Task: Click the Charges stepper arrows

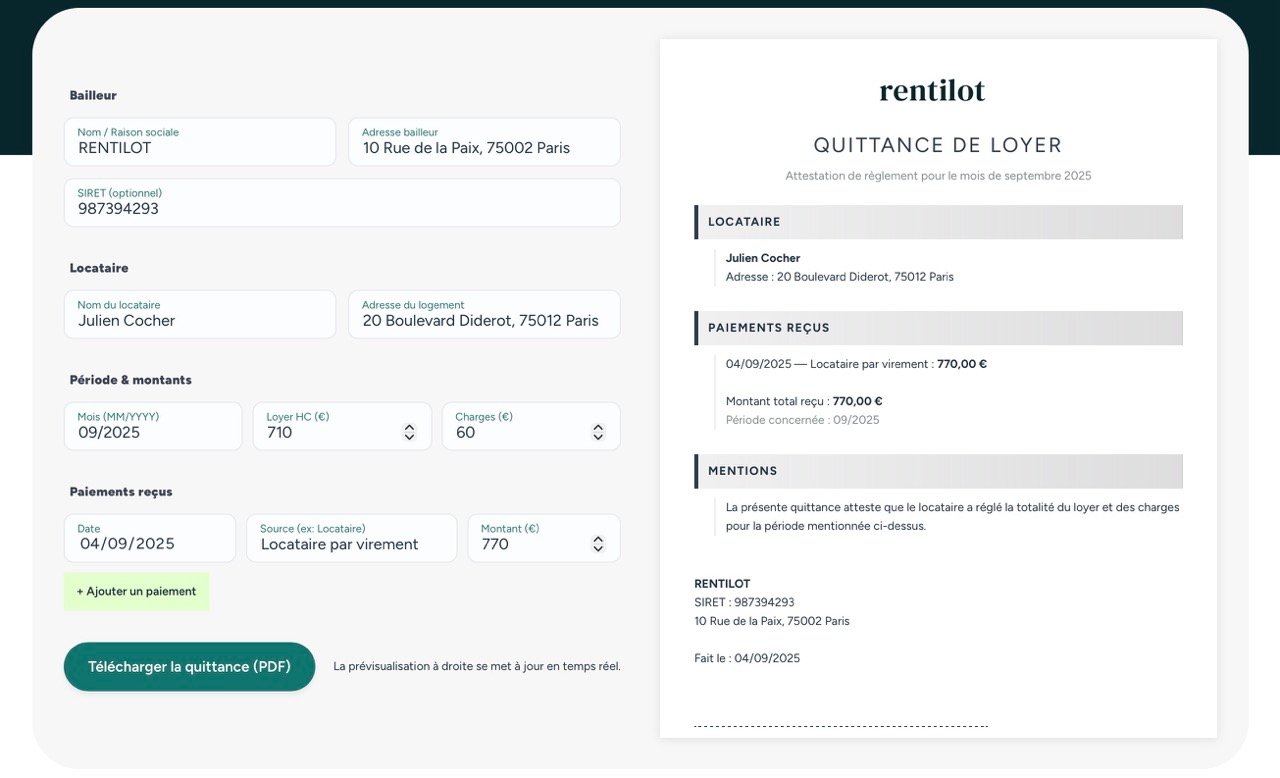Action: [x=598, y=432]
